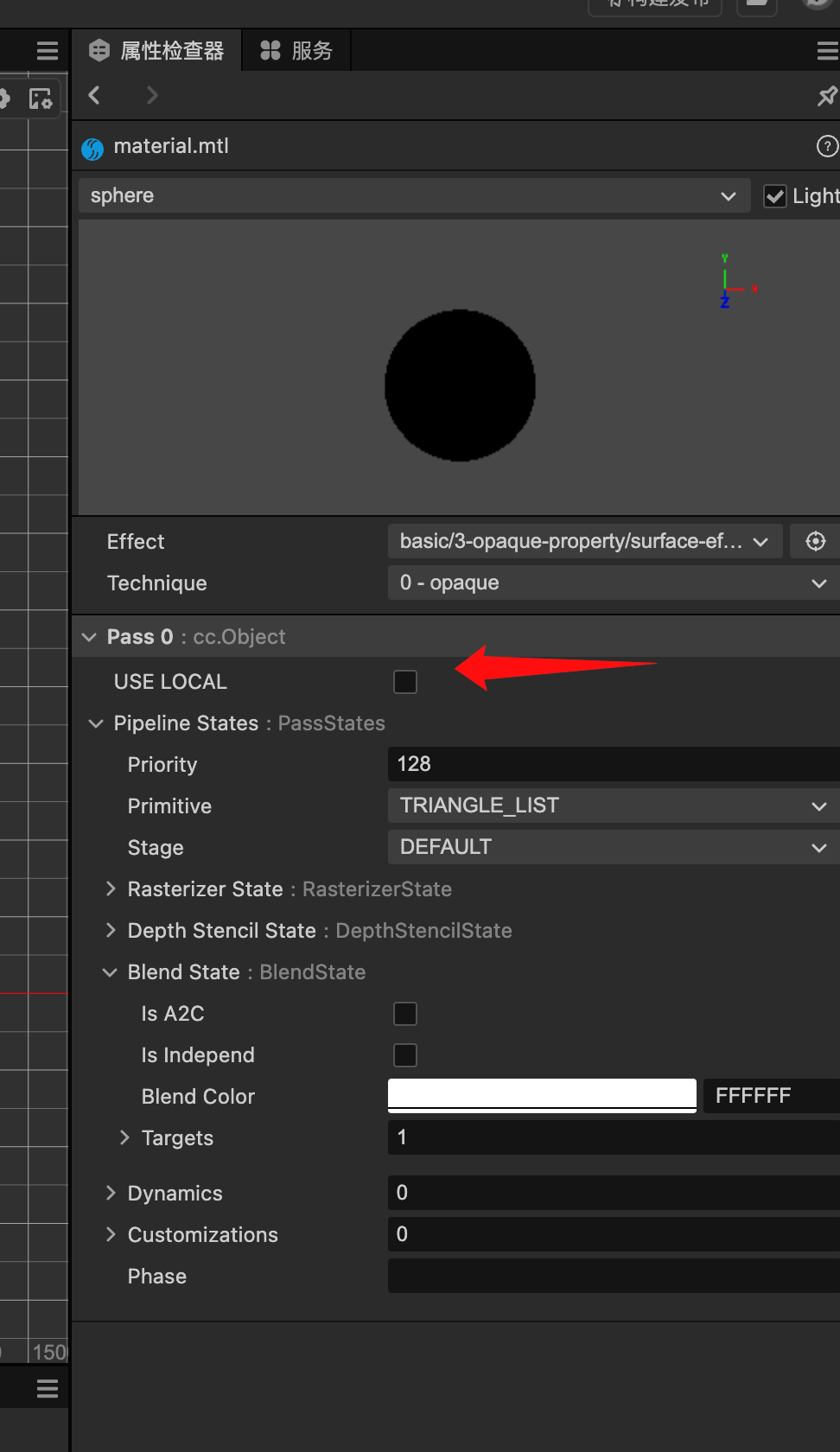Switch to the 服务 tab
This screenshot has width=840, height=1452.
pos(296,51)
